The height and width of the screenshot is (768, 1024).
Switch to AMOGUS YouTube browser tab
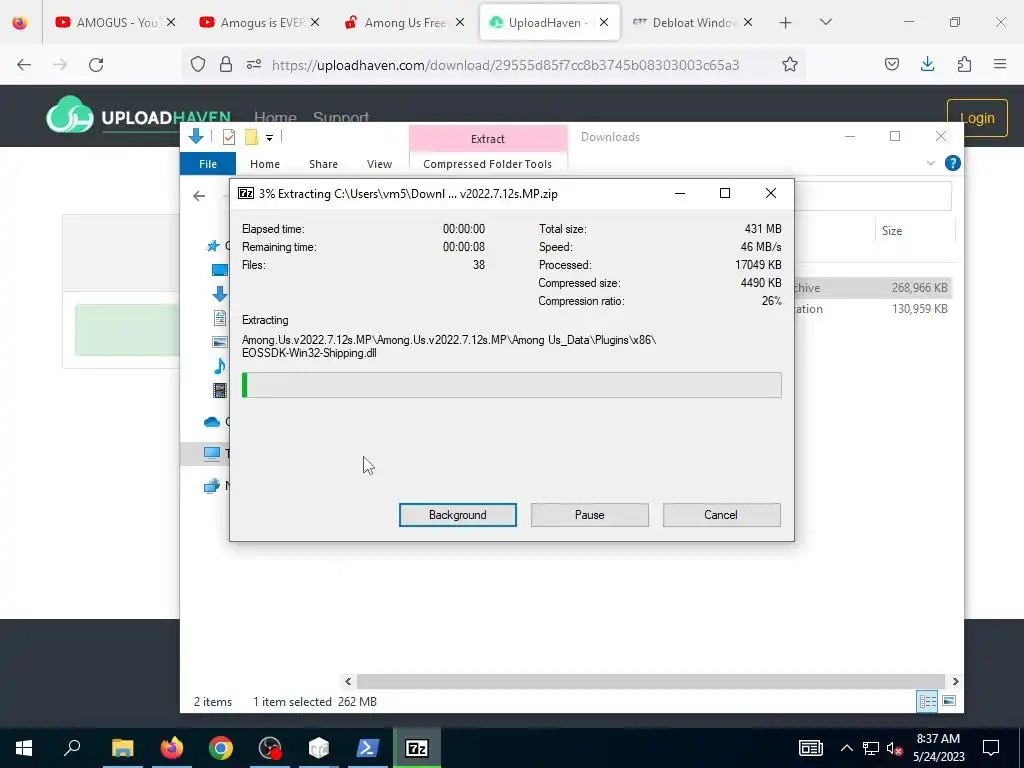[x=116, y=22]
